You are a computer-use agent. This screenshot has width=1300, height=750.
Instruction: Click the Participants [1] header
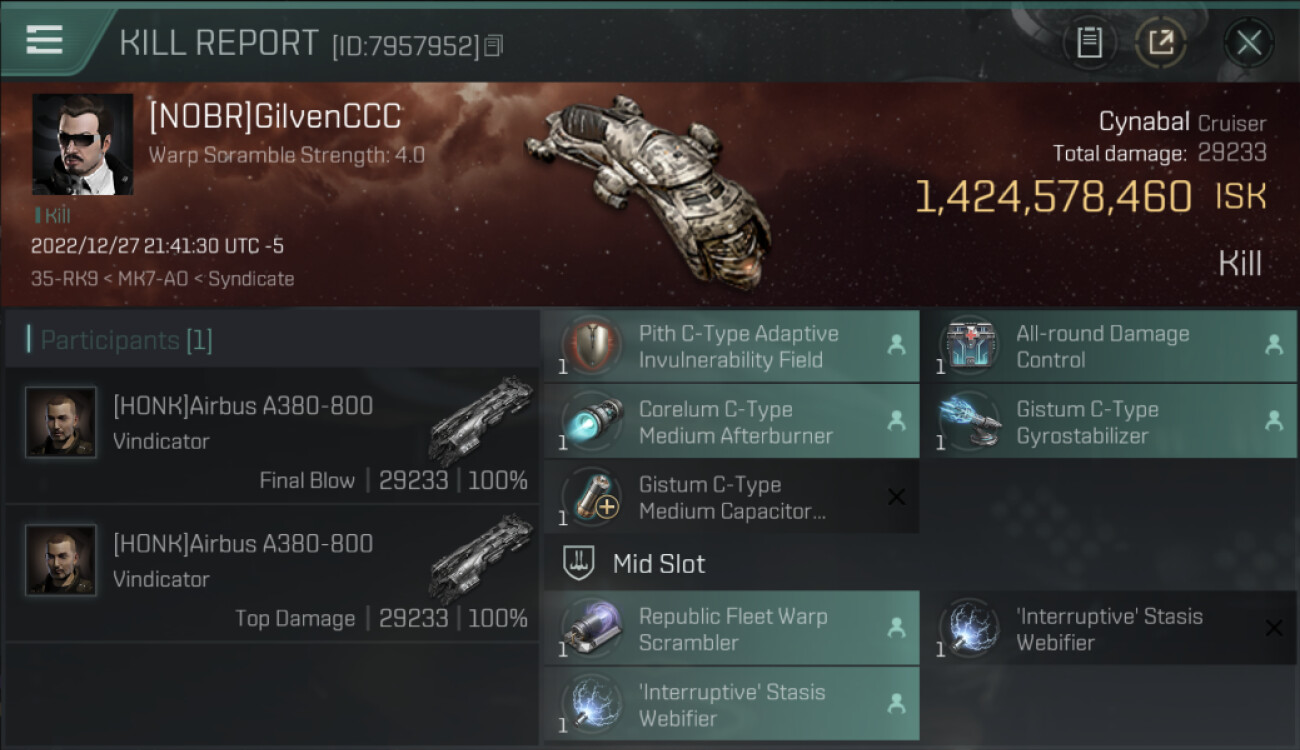click(126, 340)
